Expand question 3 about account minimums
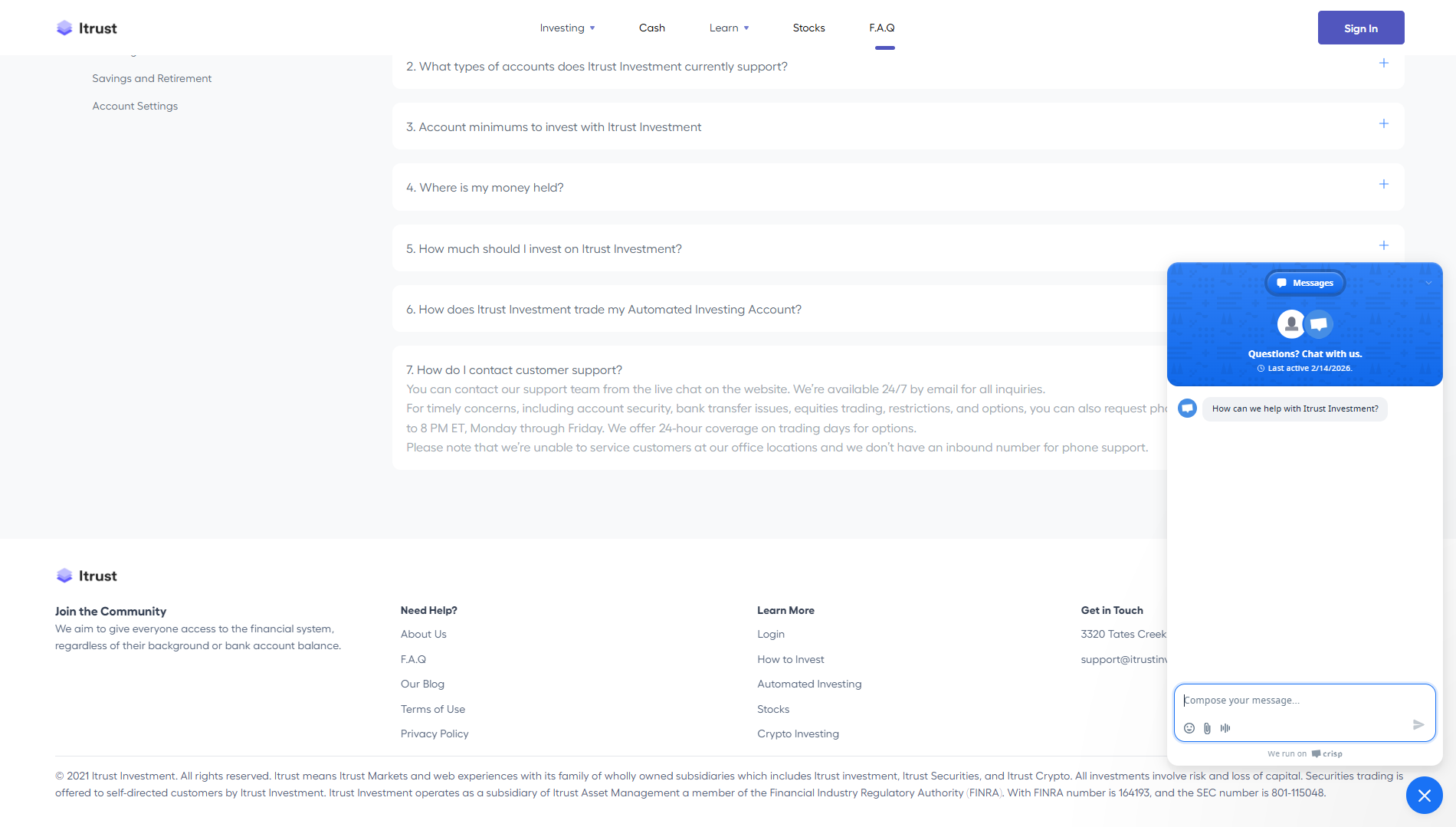The image size is (1456, 827). pos(898,126)
